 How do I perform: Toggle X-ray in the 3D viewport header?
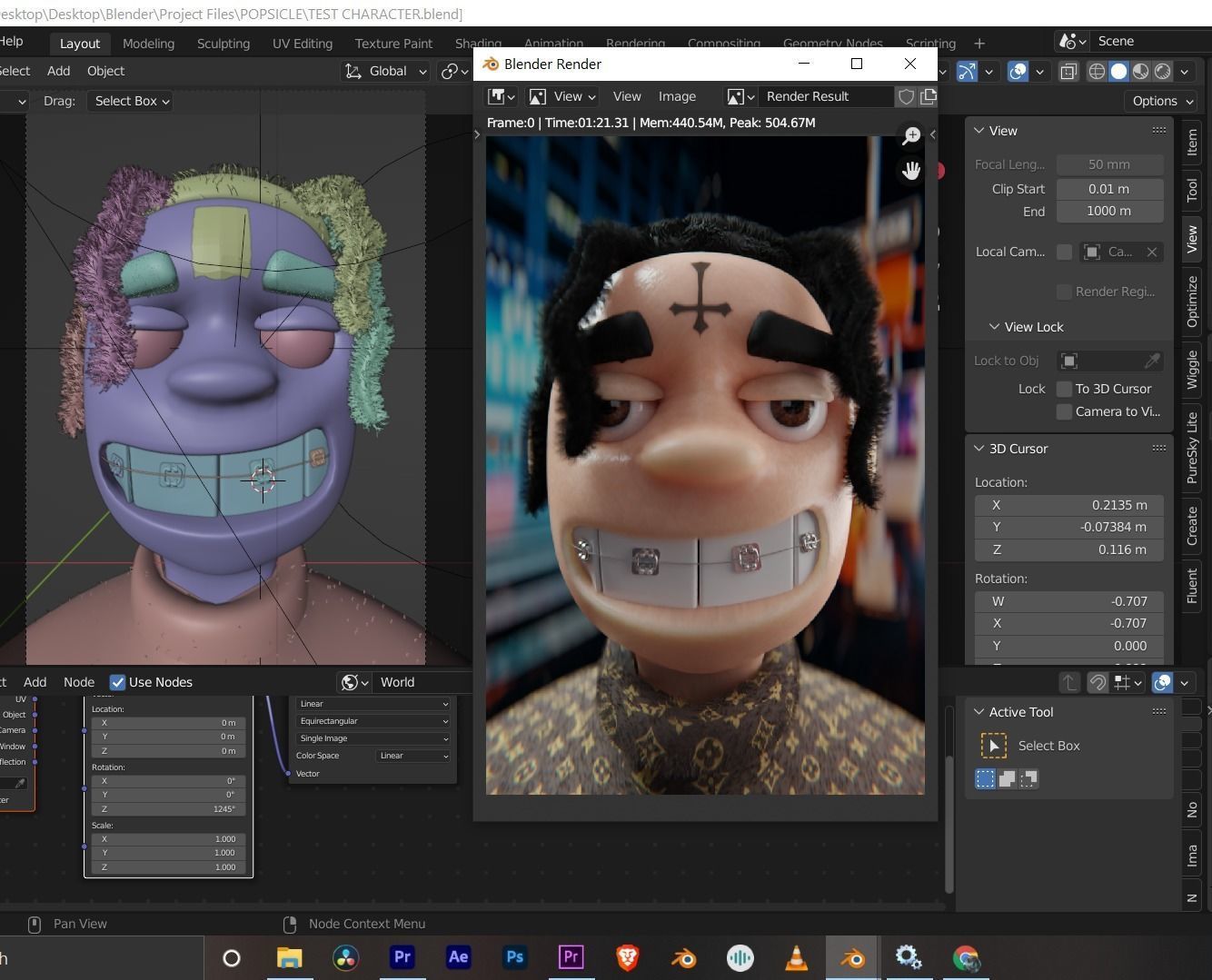point(1068,71)
